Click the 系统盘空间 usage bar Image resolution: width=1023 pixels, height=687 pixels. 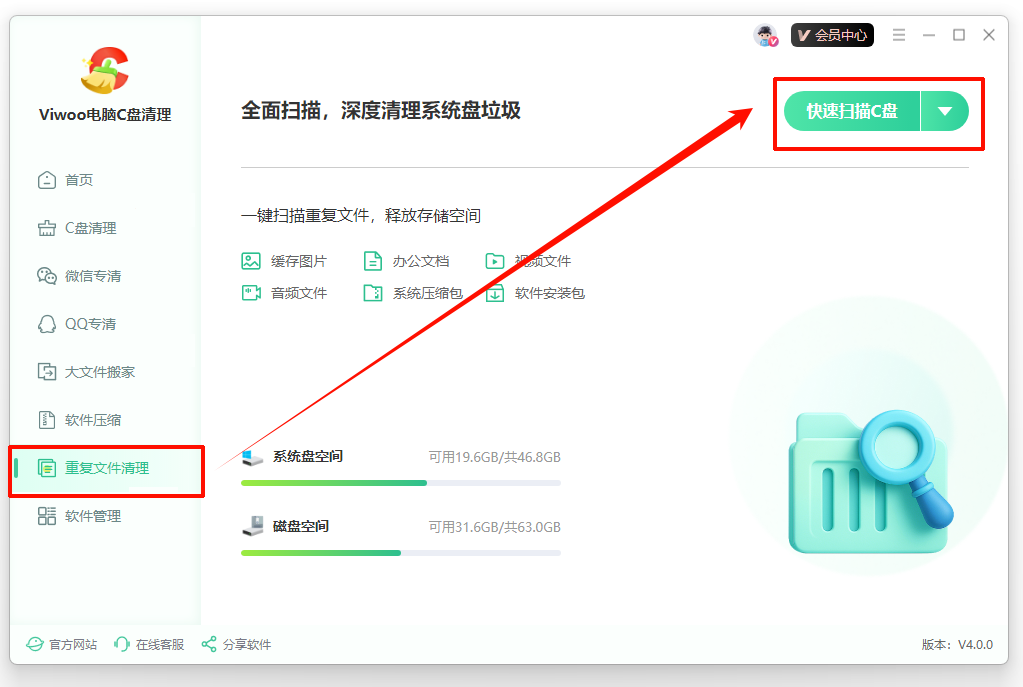(x=400, y=483)
